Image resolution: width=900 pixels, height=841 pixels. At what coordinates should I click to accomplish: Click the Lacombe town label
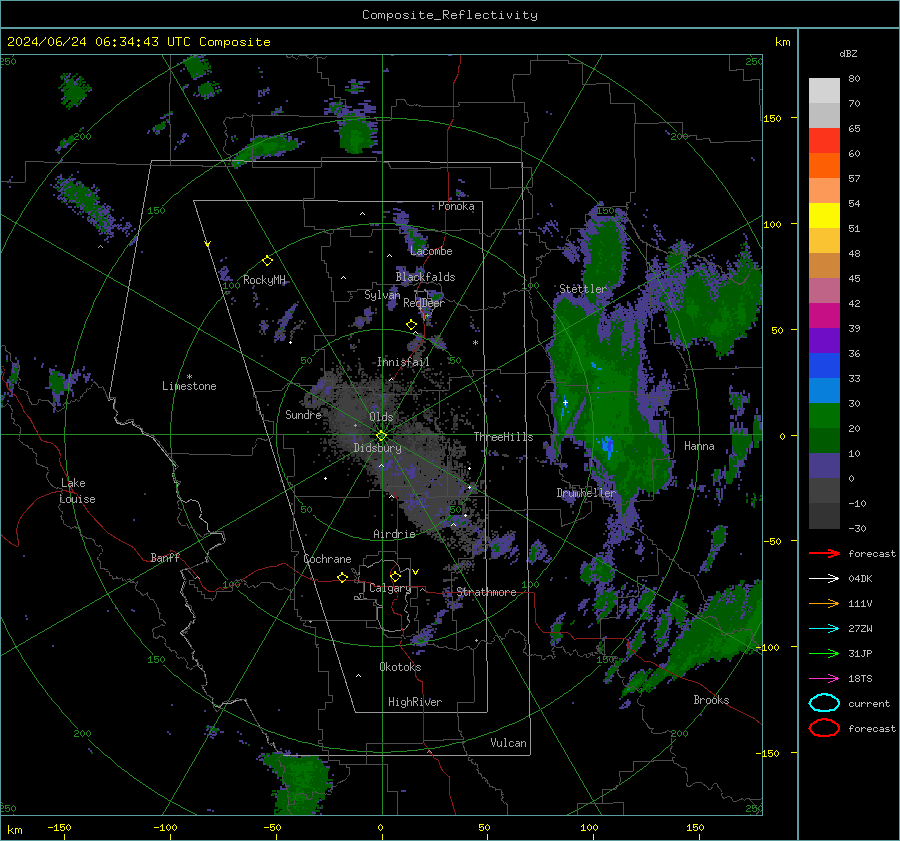click(431, 251)
